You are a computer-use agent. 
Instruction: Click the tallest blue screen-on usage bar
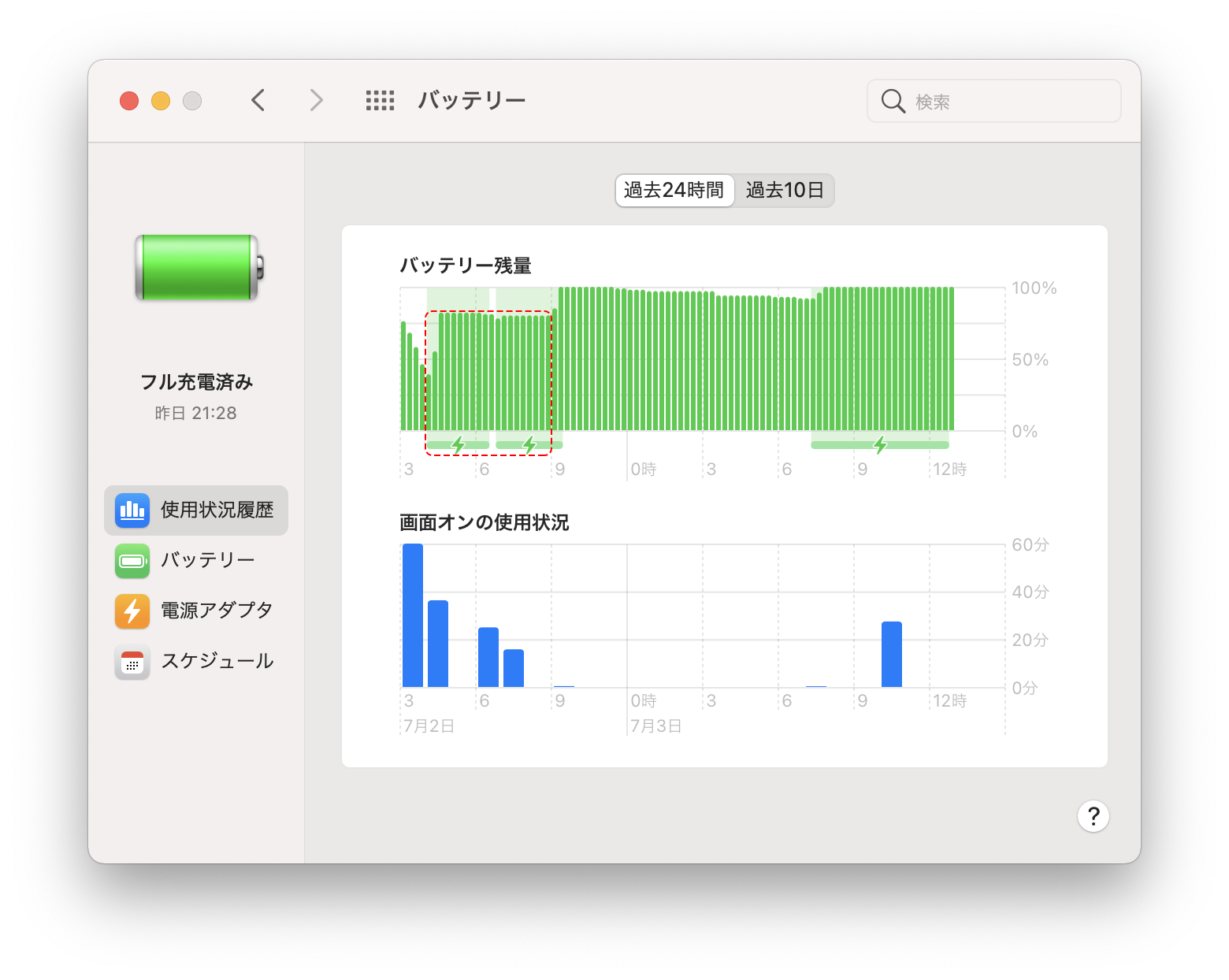413,615
